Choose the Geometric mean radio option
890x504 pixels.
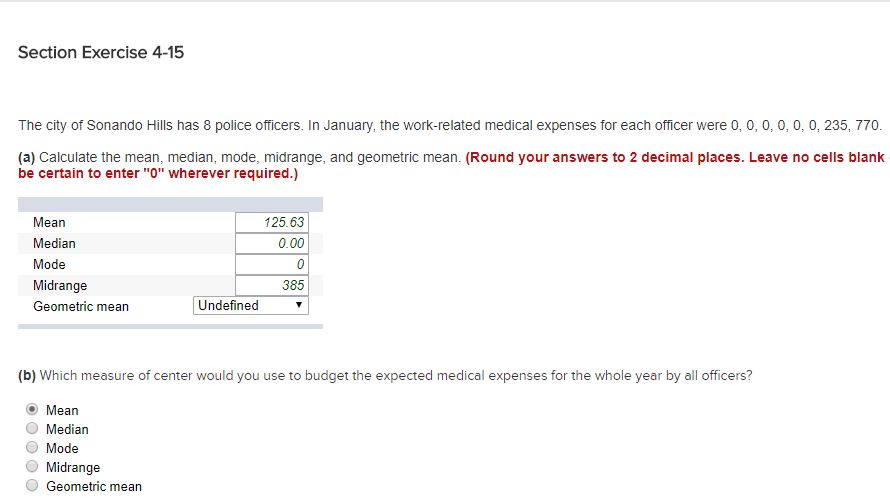click(x=32, y=485)
